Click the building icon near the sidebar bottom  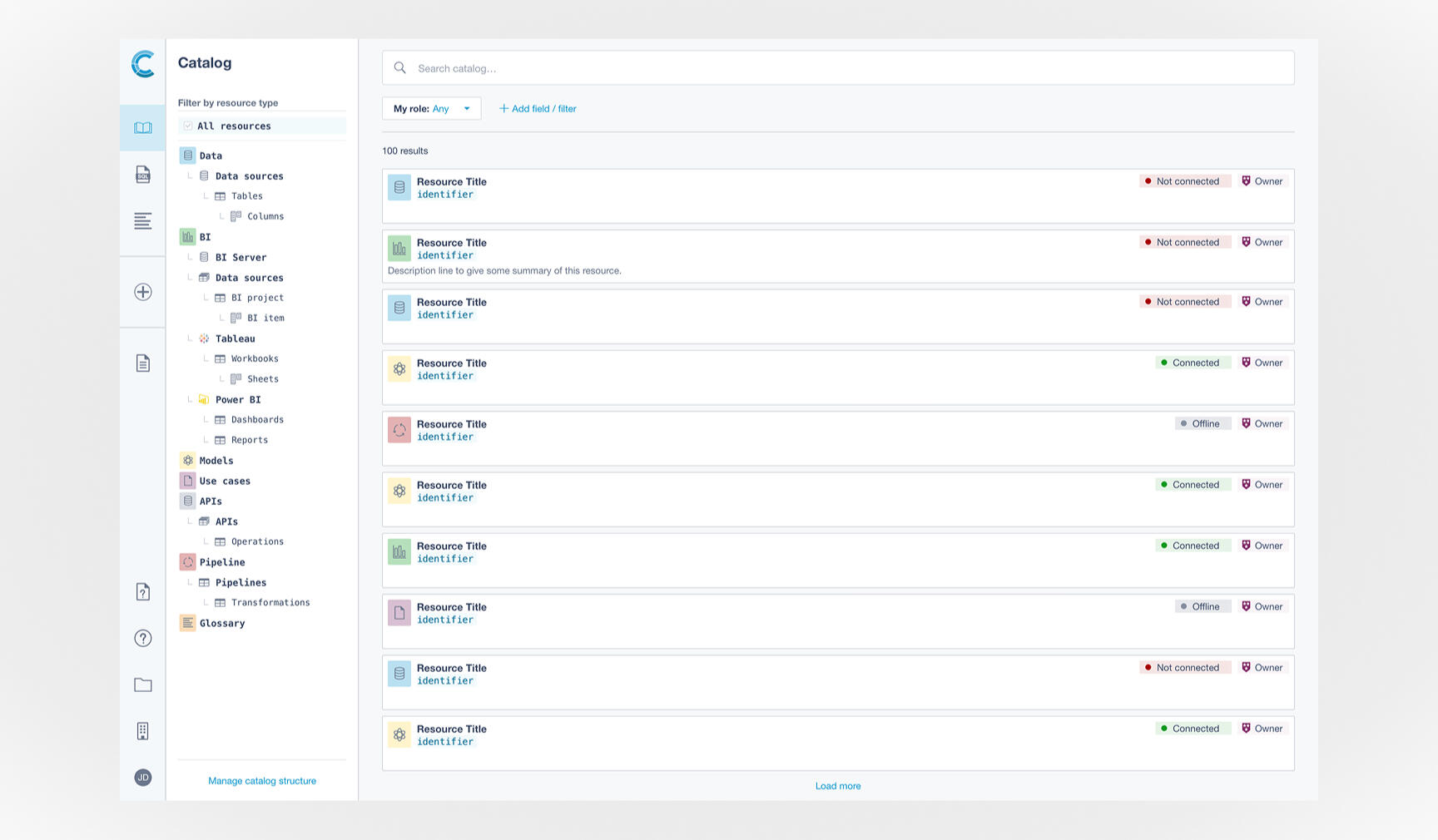pos(142,730)
